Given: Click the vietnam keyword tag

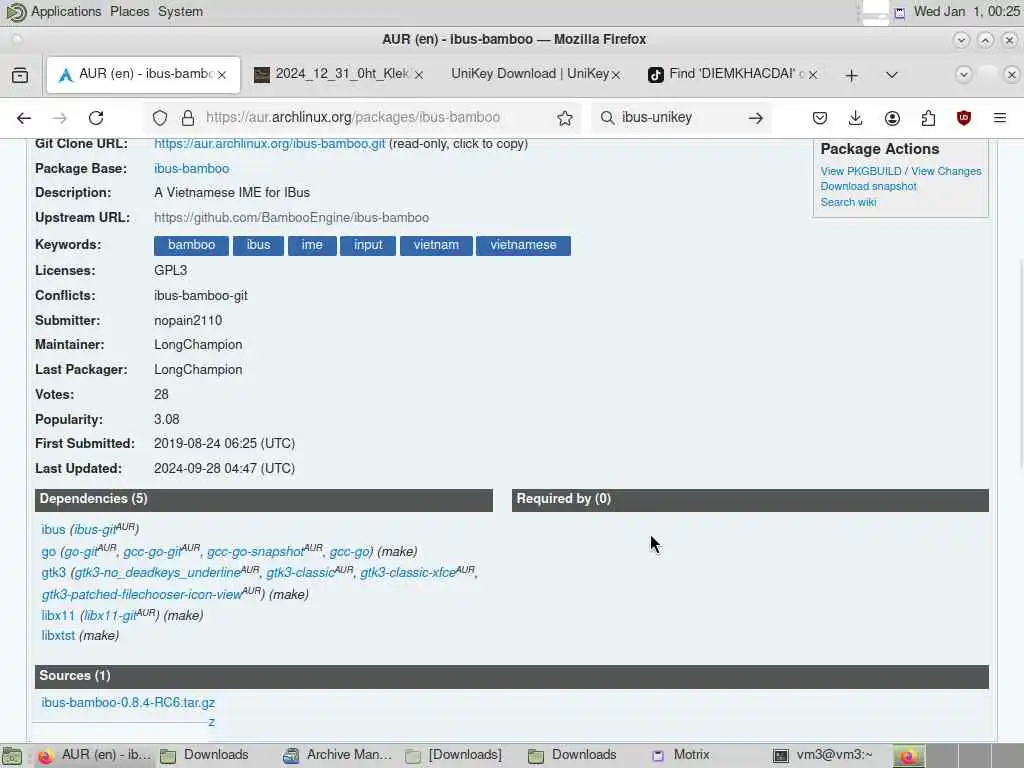Looking at the screenshot, I should [x=436, y=246].
